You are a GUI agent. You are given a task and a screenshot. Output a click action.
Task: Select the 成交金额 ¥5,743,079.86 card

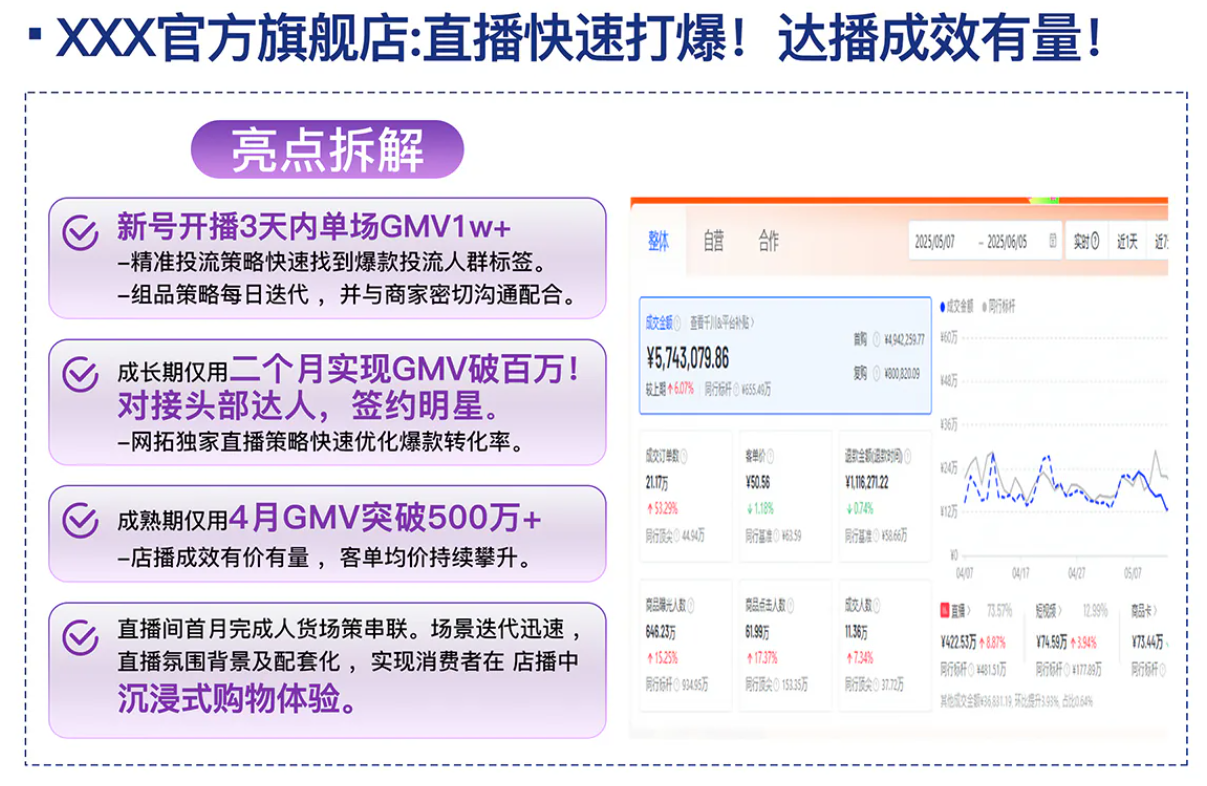pyautogui.click(x=785, y=354)
